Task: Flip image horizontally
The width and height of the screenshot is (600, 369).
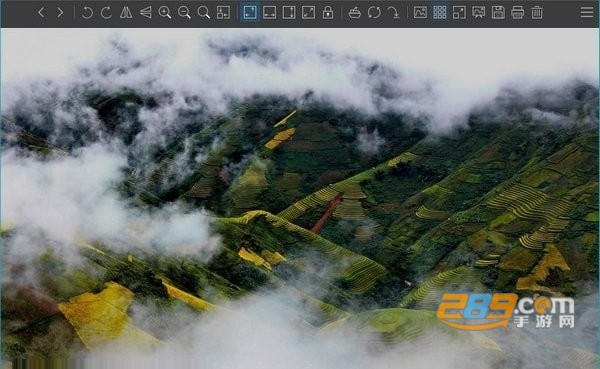Action: 126,13
